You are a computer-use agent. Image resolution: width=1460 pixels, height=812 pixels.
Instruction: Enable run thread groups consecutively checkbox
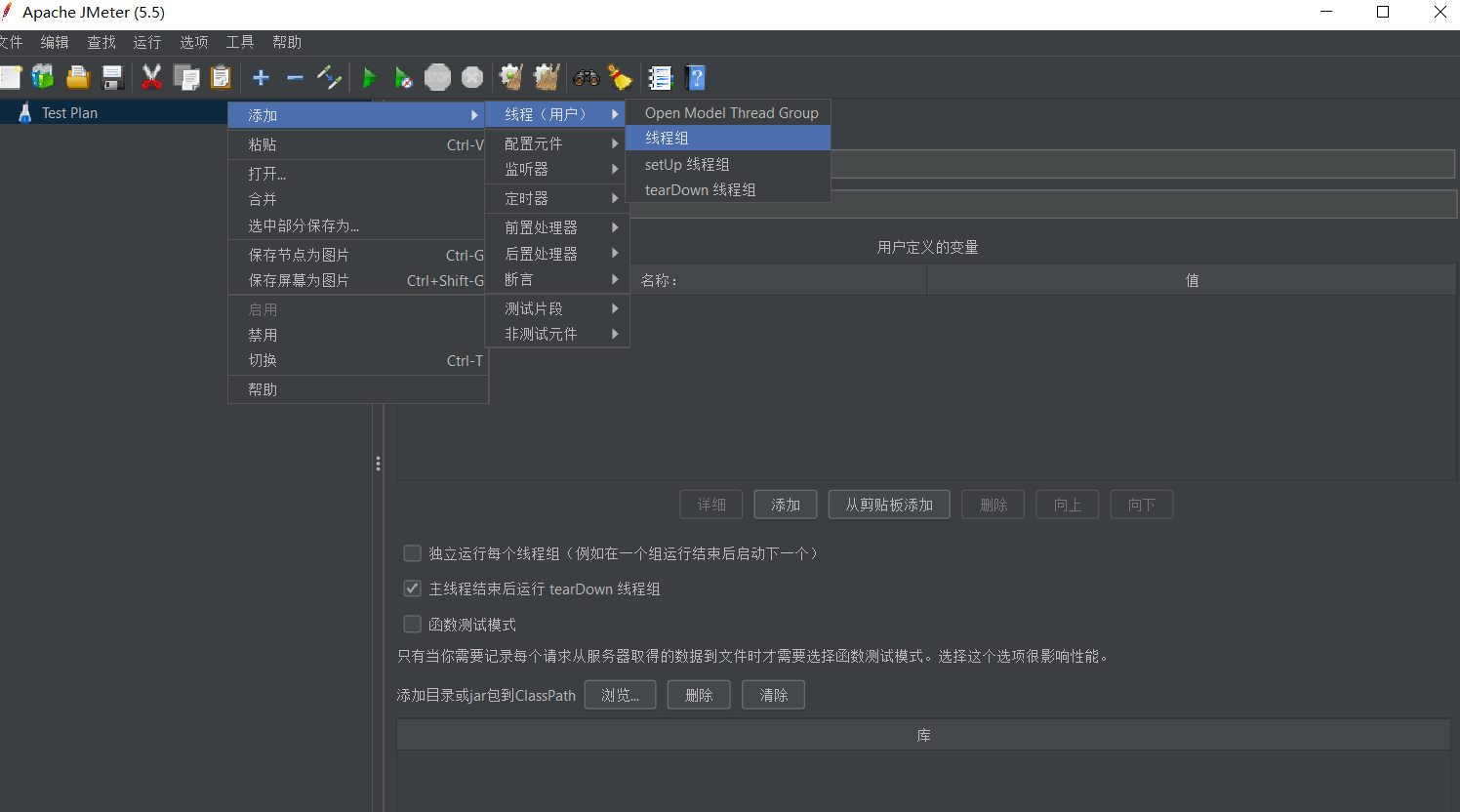[413, 553]
